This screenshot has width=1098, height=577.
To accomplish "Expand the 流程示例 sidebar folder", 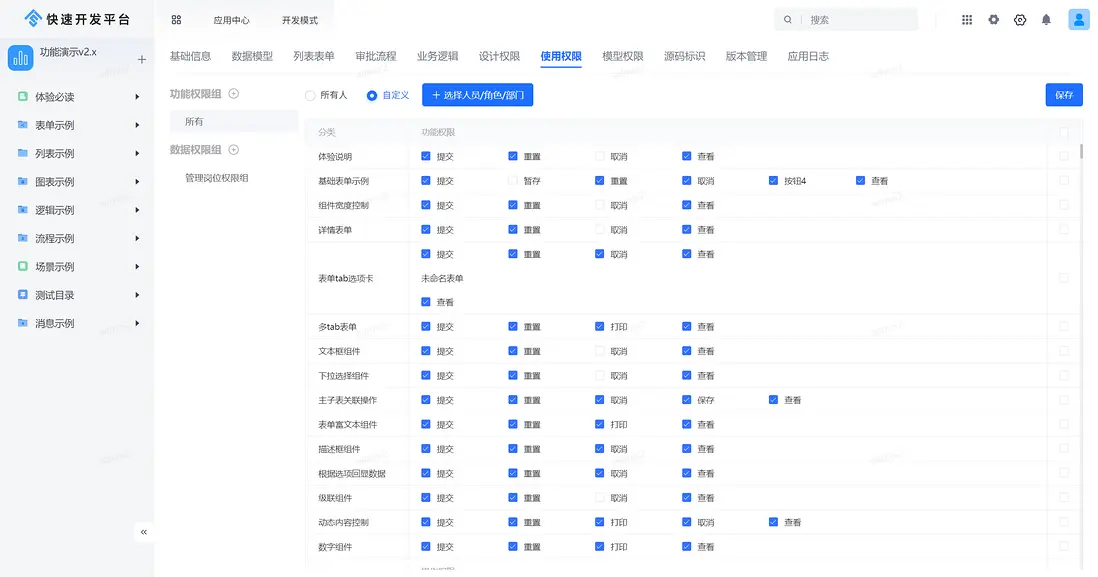I will [x=137, y=239].
